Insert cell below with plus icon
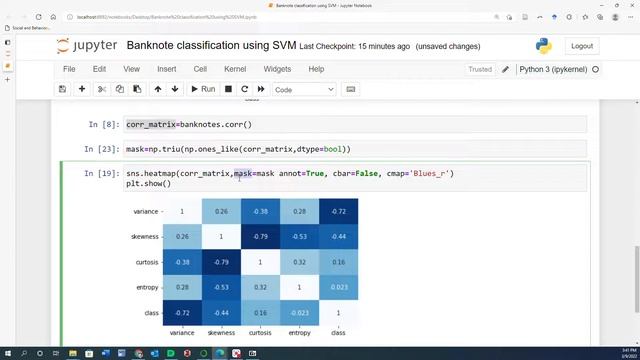Screen dimensions: 640x360 tap(82, 89)
